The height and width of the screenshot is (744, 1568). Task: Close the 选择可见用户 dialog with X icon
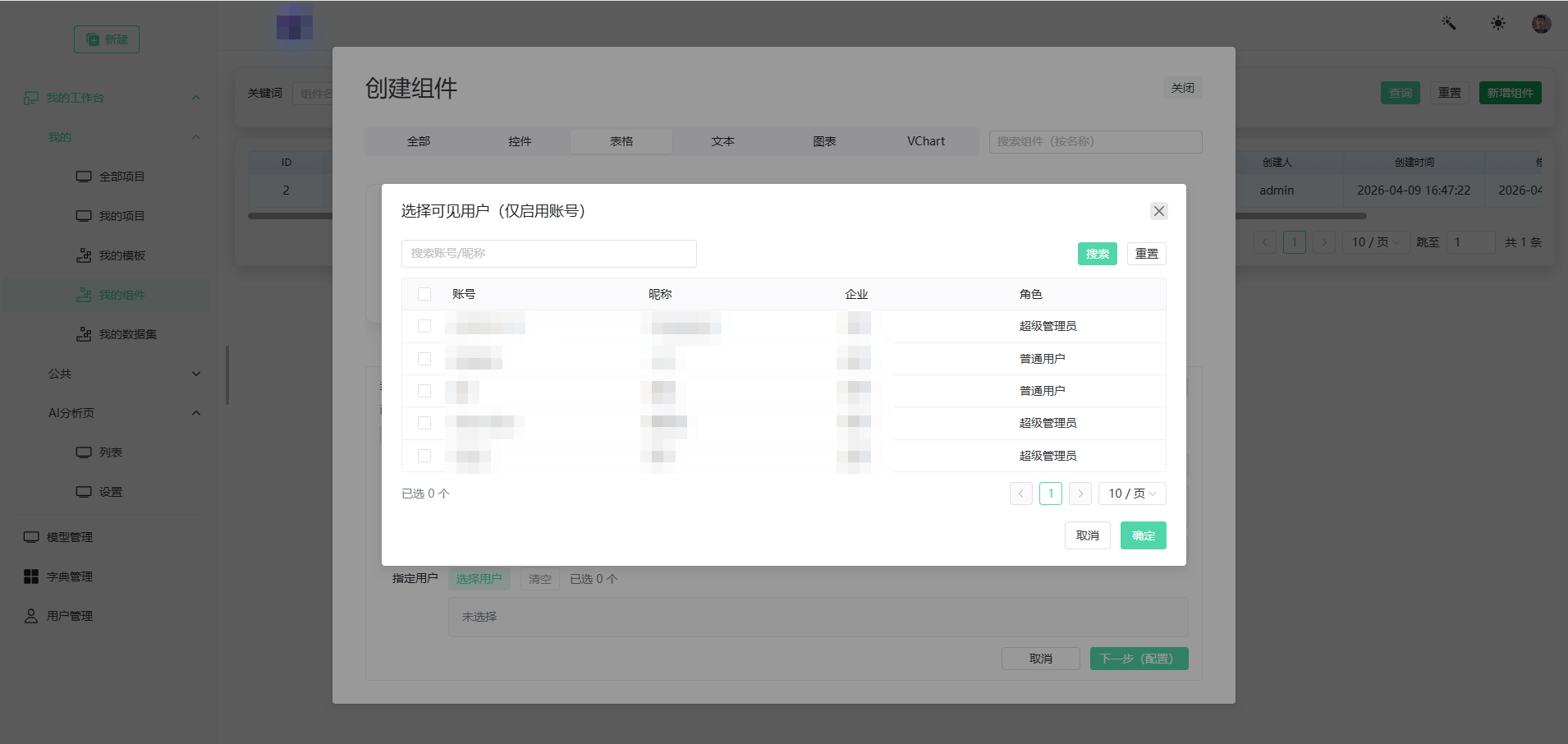[1158, 211]
